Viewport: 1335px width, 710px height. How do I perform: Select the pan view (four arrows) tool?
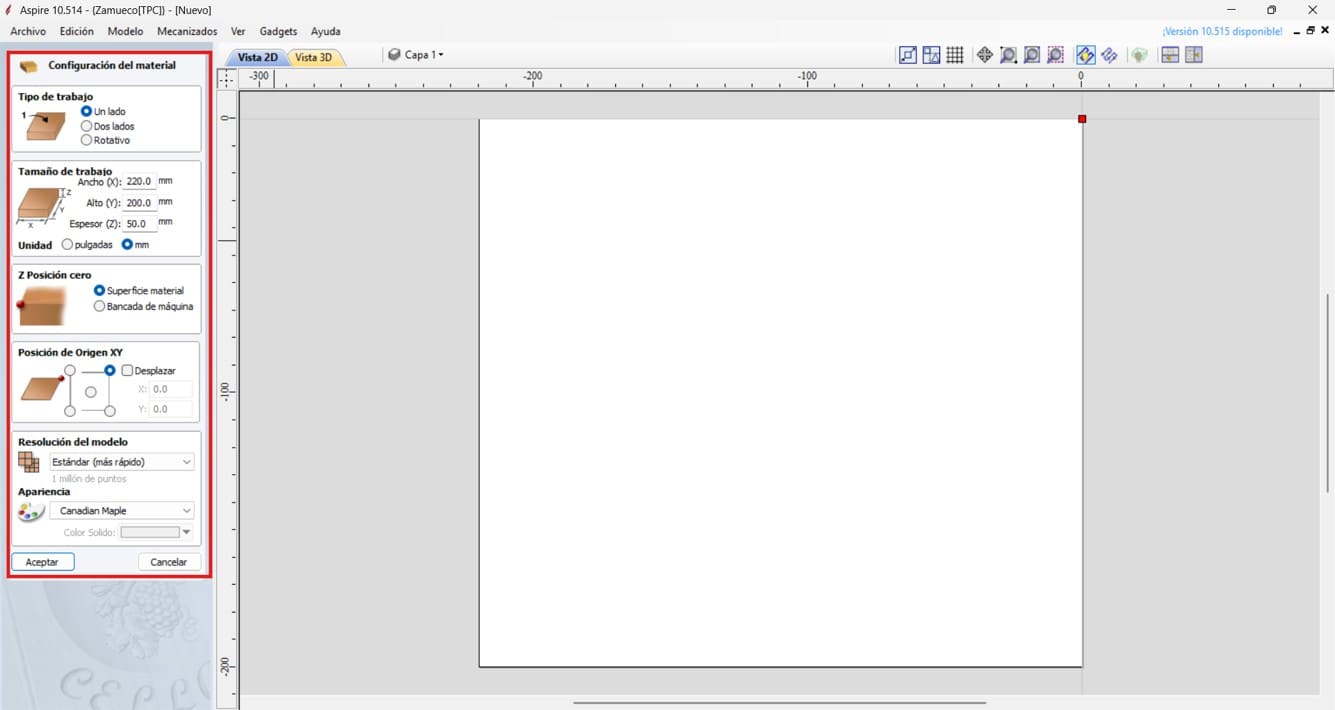coord(985,55)
